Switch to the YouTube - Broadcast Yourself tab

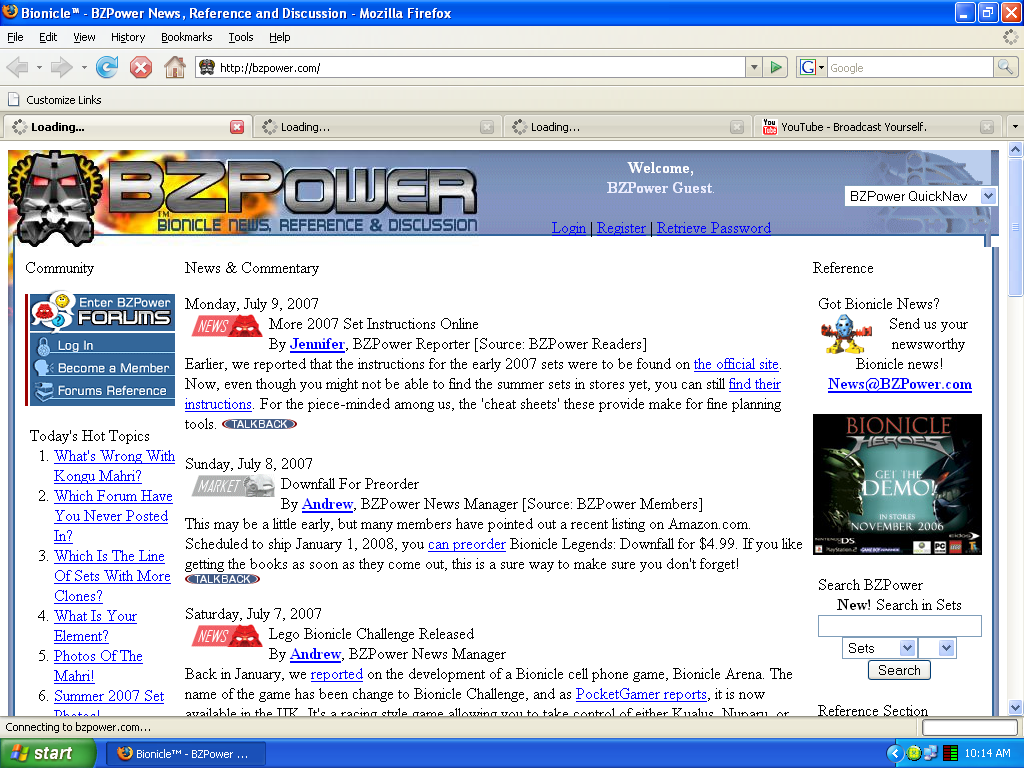tap(878, 127)
